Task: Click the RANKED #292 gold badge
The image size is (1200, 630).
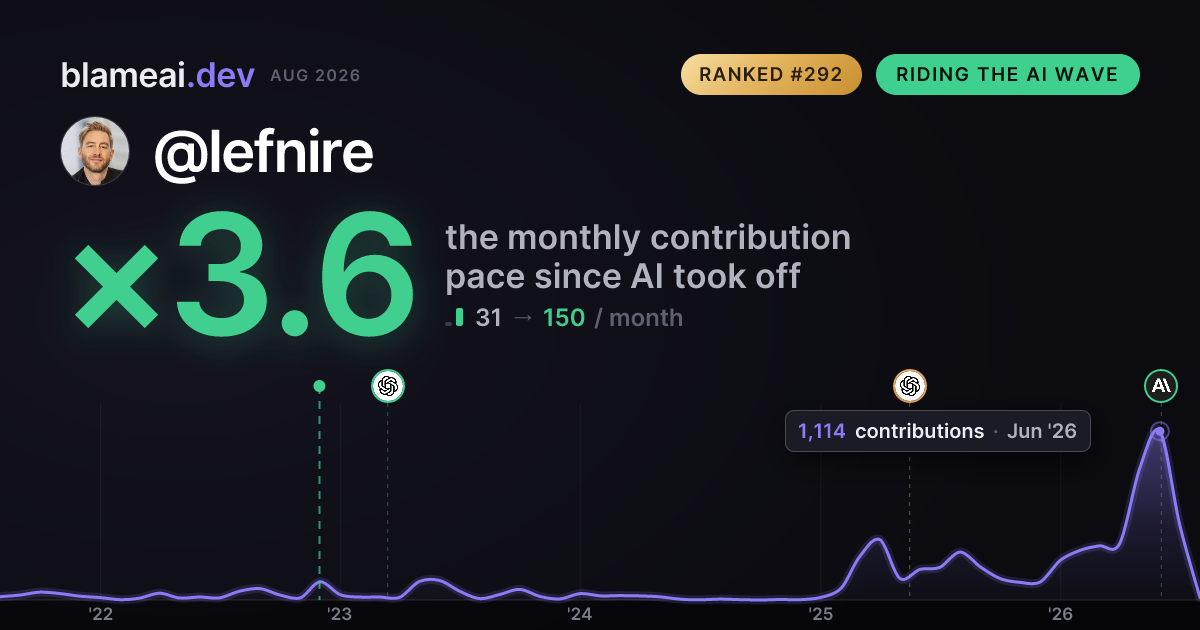Action: 771,75
